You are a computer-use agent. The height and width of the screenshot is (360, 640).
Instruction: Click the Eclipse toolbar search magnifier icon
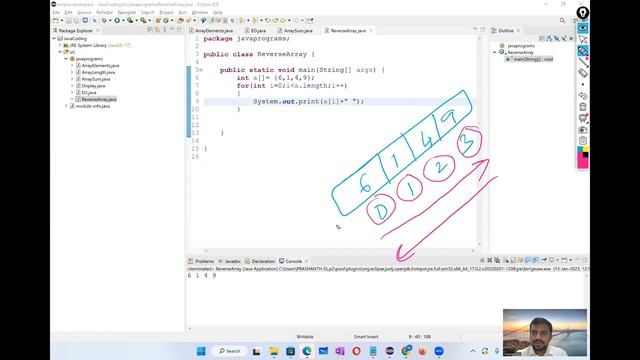click(x=562, y=20)
